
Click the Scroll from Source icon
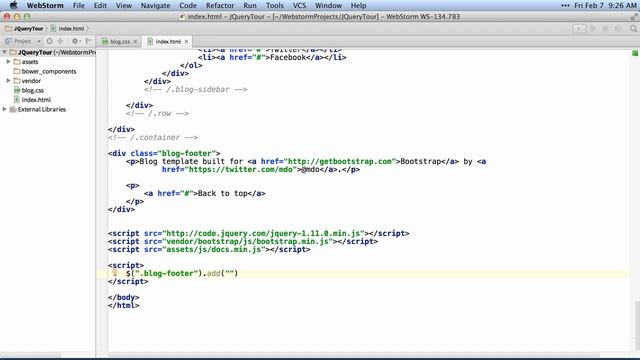(49, 41)
